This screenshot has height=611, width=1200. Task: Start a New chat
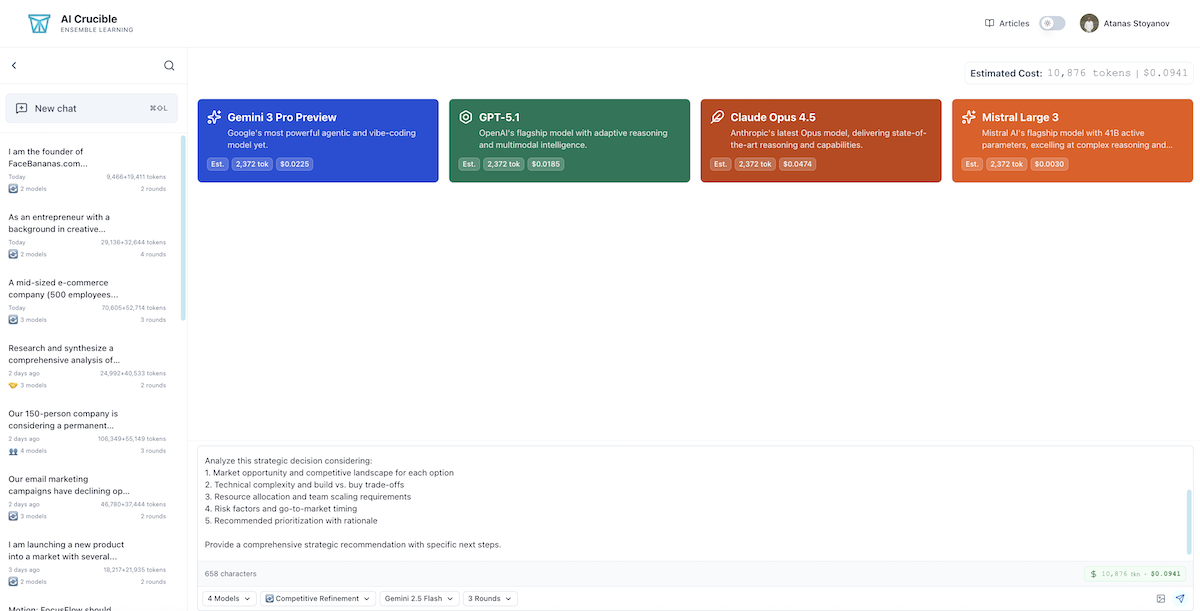[92, 108]
